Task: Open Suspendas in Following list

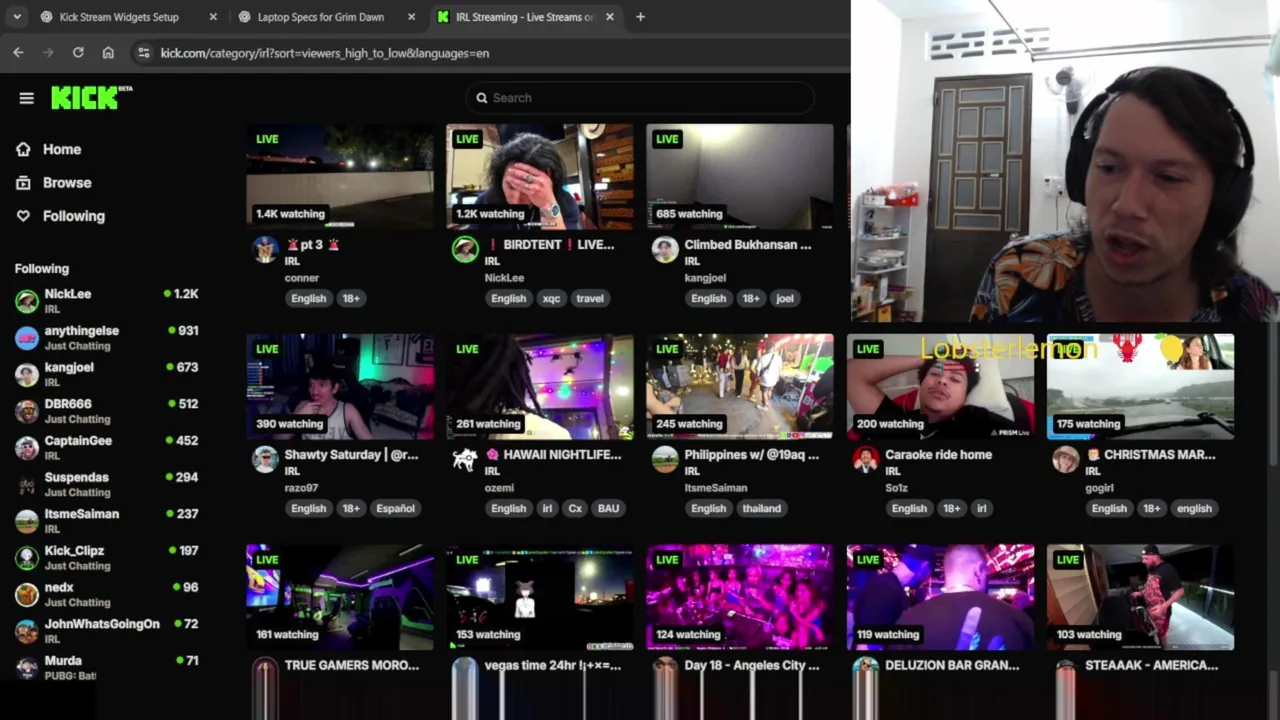Action: (106, 484)
